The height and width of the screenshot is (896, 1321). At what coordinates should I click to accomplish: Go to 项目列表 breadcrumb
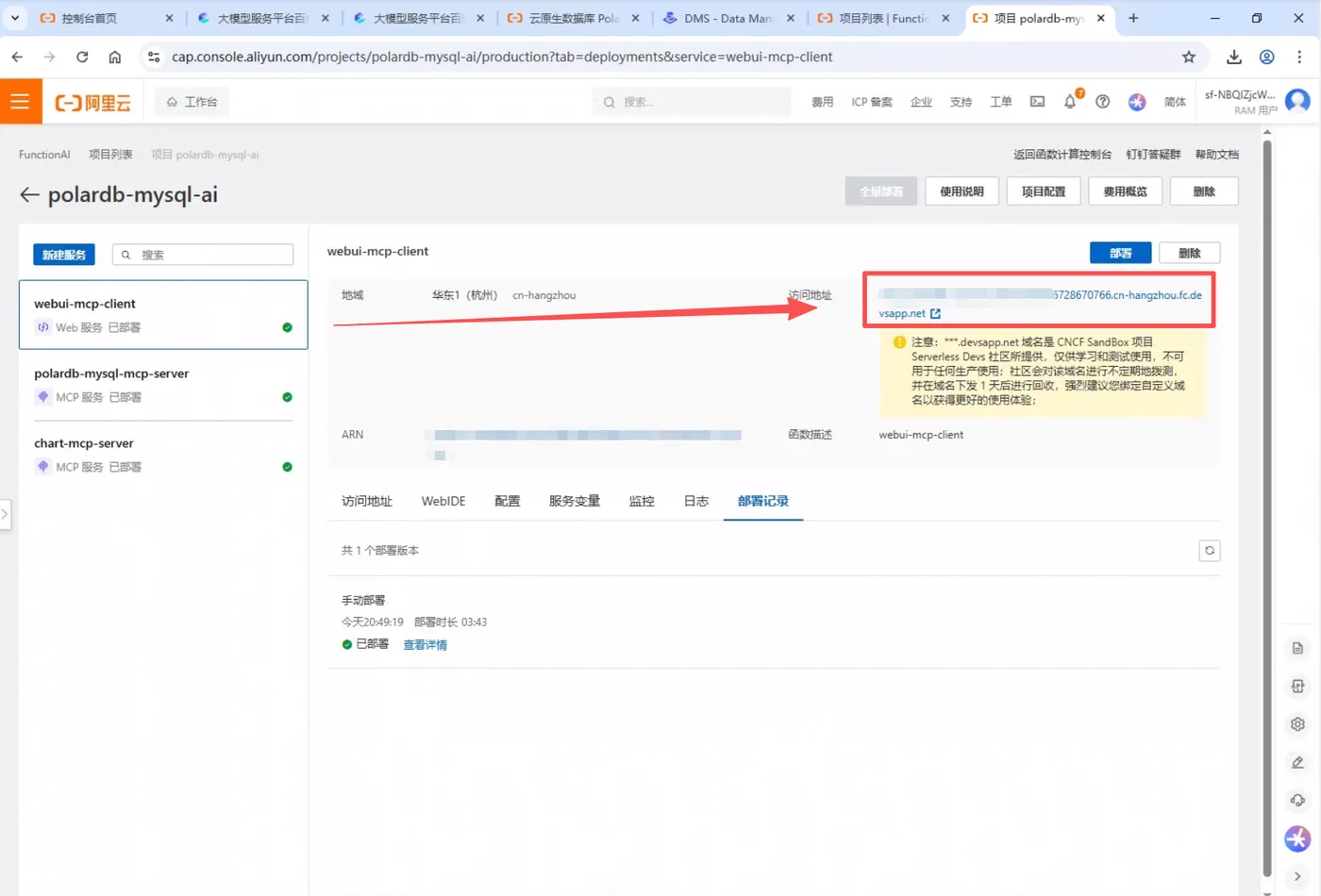coord(110,155)
